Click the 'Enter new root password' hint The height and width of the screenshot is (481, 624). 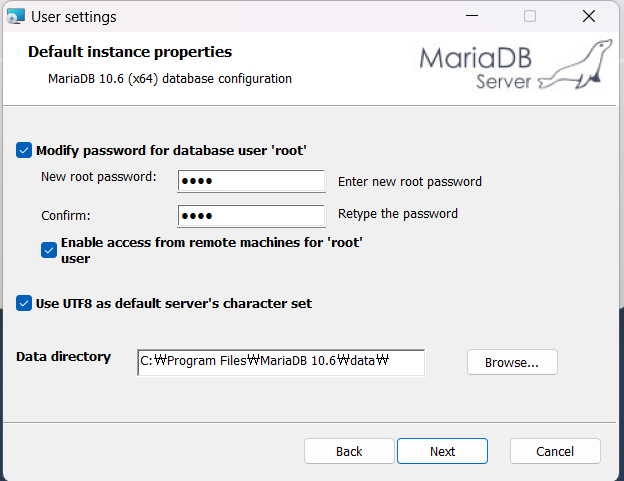click(x=410, y=182)
